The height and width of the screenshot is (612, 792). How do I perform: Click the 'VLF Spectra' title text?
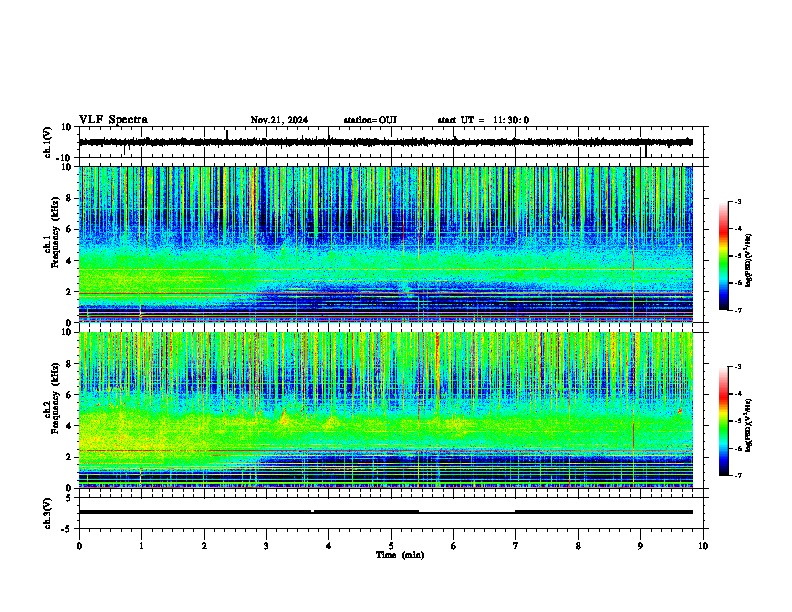click(113, 120)
